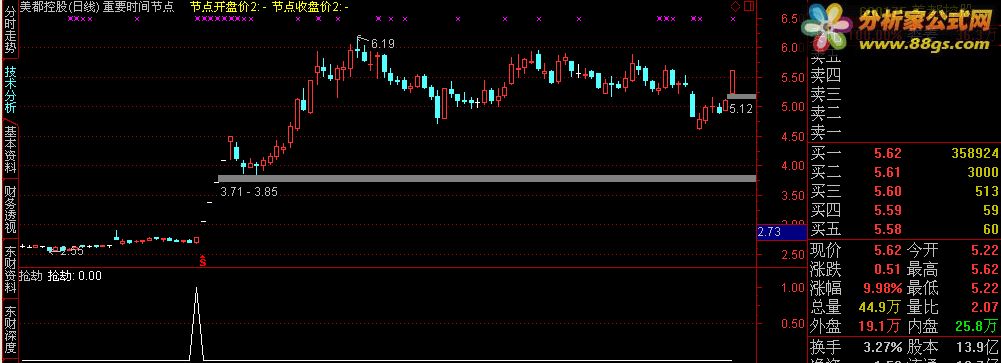
Task: Click the 量比 value 2.07
Action: [x=984, y=308]
